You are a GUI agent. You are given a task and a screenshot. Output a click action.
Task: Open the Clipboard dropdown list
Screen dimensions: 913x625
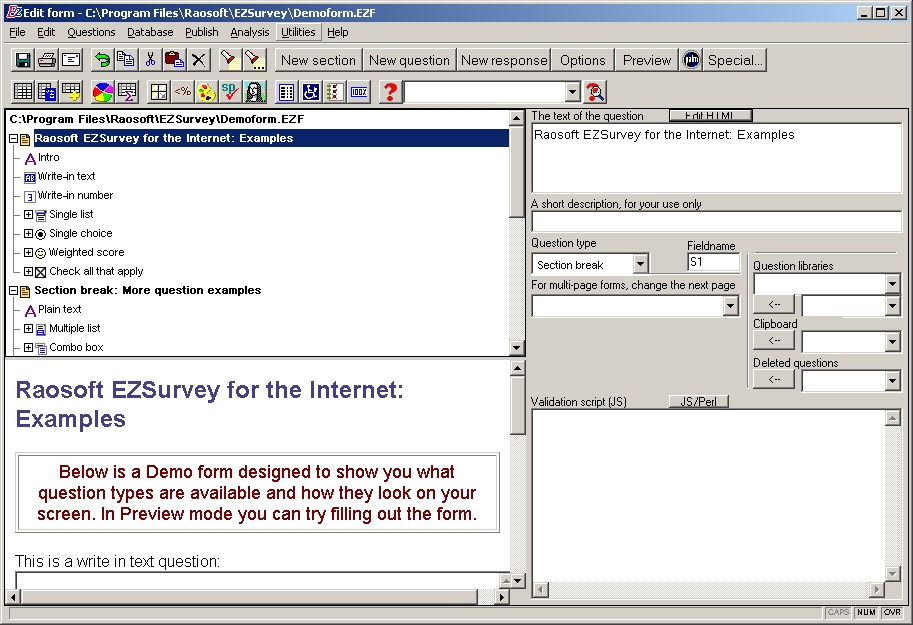click(892, 342)
